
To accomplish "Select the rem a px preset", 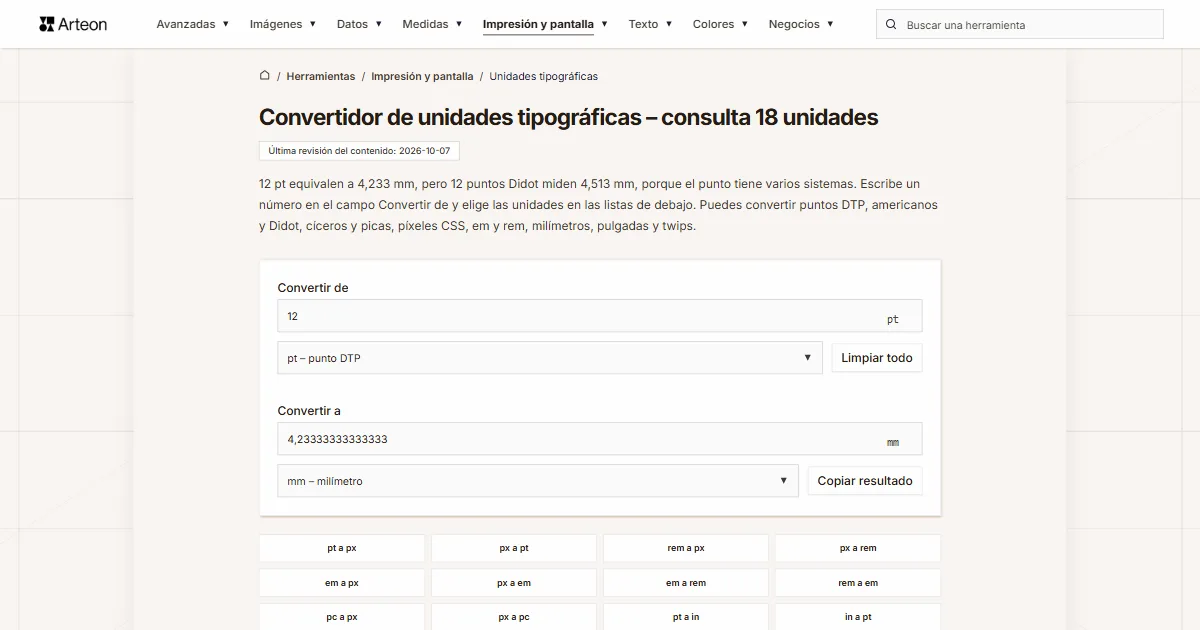I will click(686, 548).
